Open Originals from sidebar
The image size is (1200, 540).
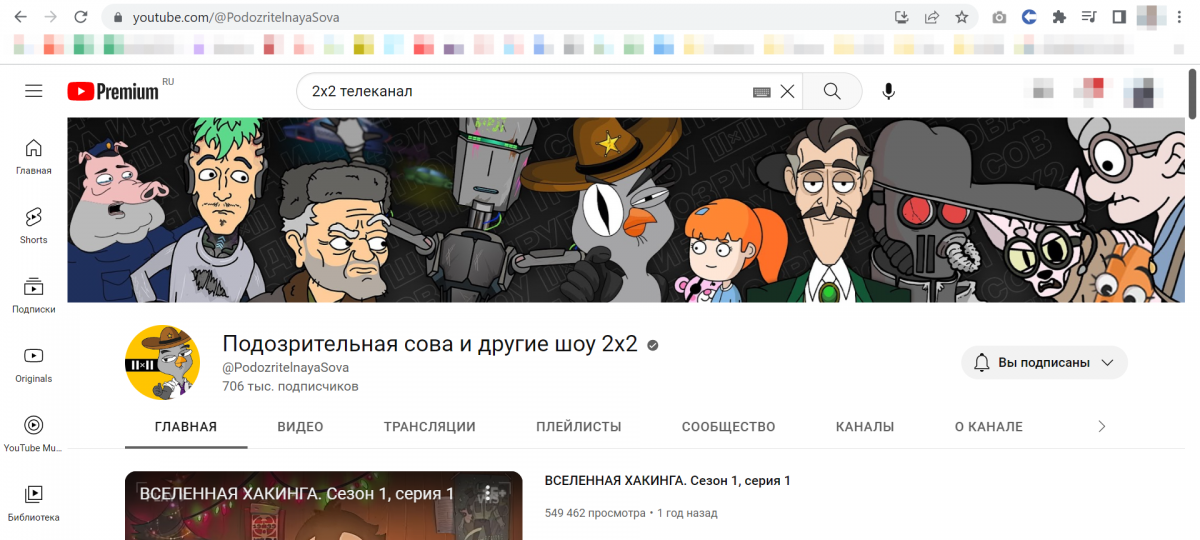[34, 364]
